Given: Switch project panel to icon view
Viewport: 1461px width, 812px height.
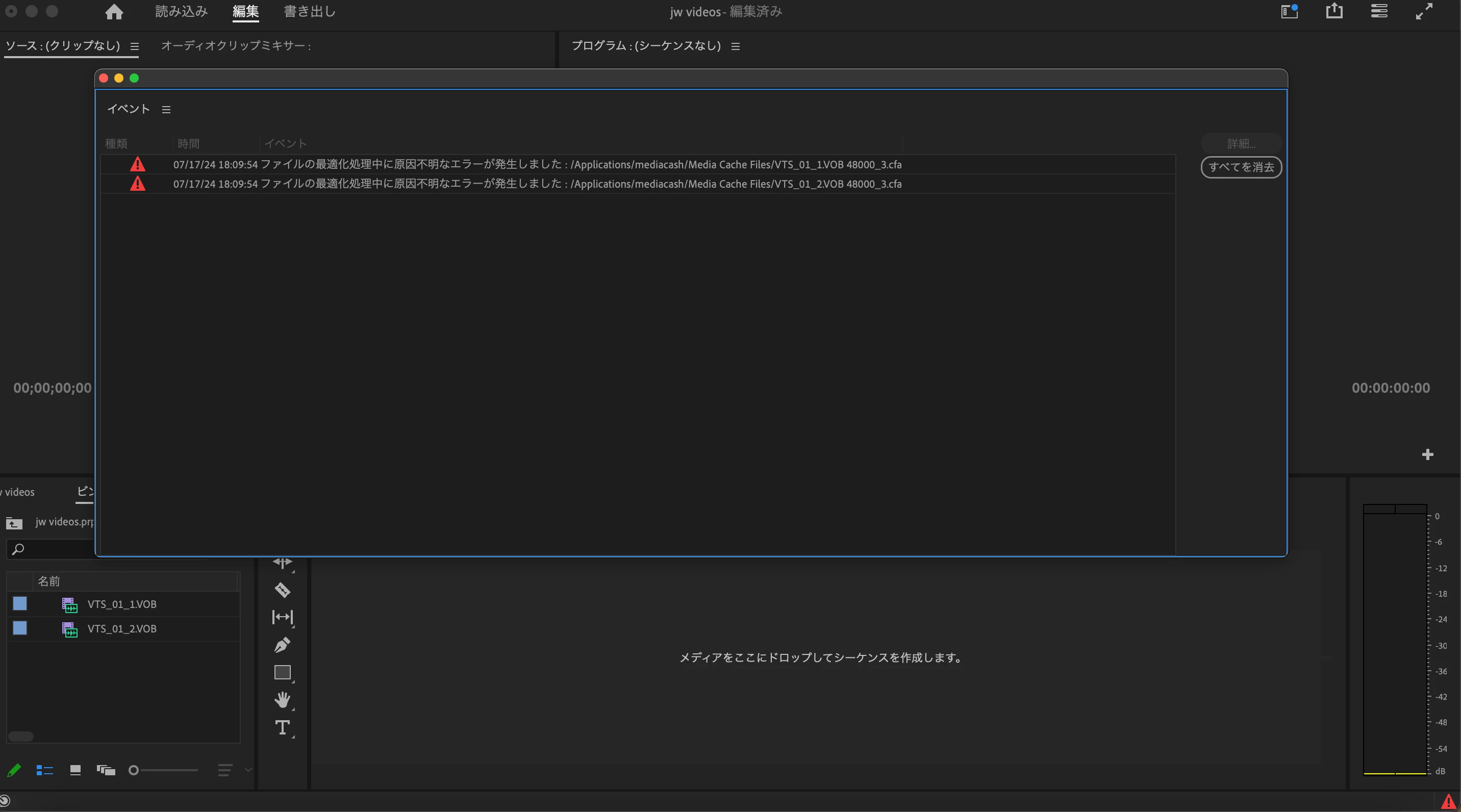Looking at the screenshot, I should pos(75,770).
